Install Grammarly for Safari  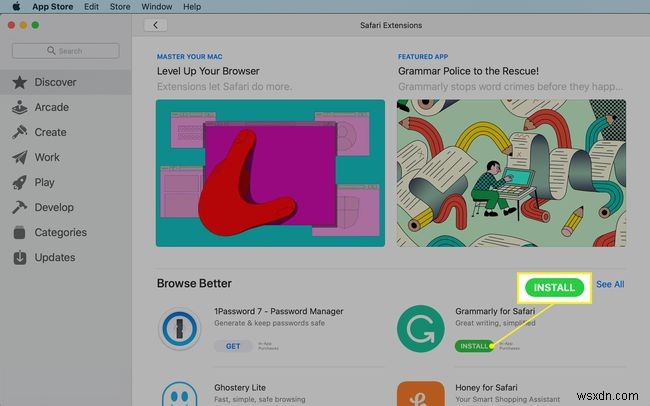coord(474,346)
